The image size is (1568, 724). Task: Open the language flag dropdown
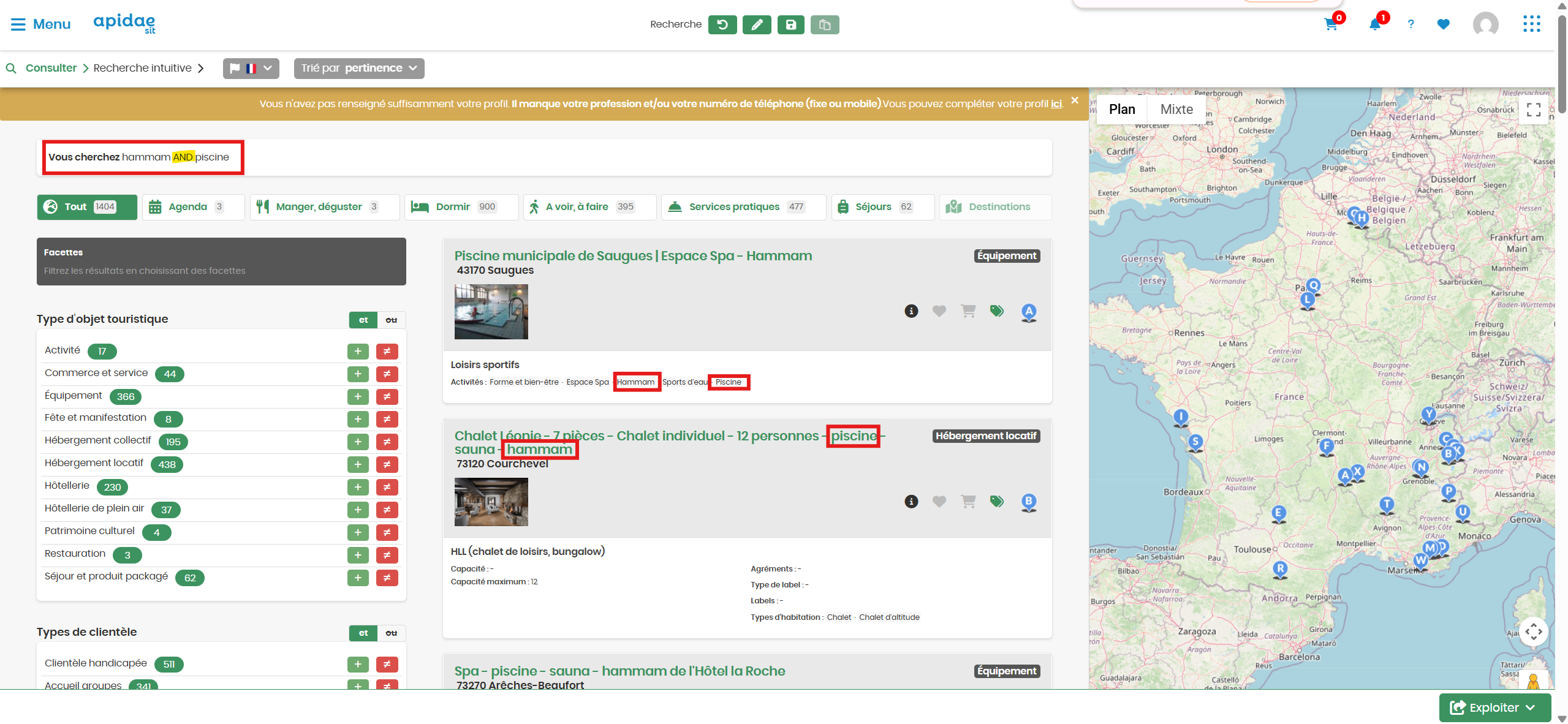(x=251, y=68)
